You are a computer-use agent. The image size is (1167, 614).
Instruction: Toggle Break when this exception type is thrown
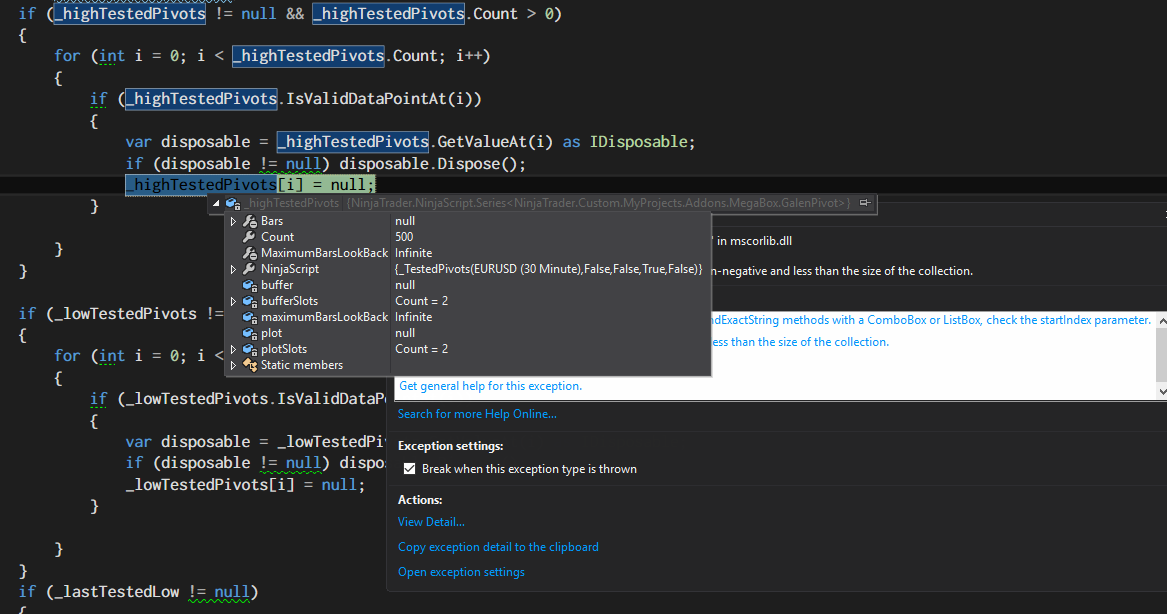point(409,469)
